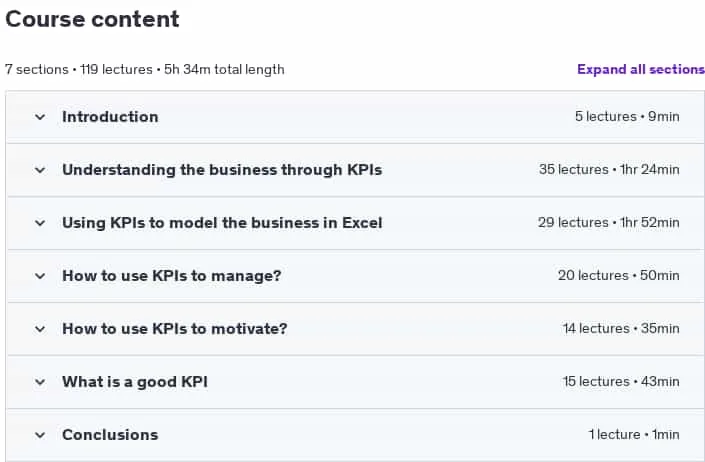Click Expand all sections link

pos(641,69)
